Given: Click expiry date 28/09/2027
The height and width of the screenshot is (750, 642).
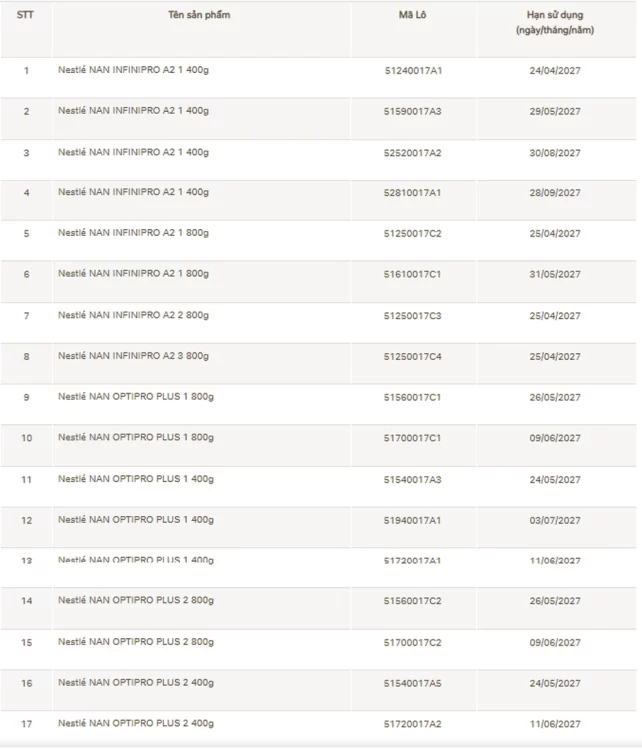Looking at the screenshot, I should click(x=555, y=193).
